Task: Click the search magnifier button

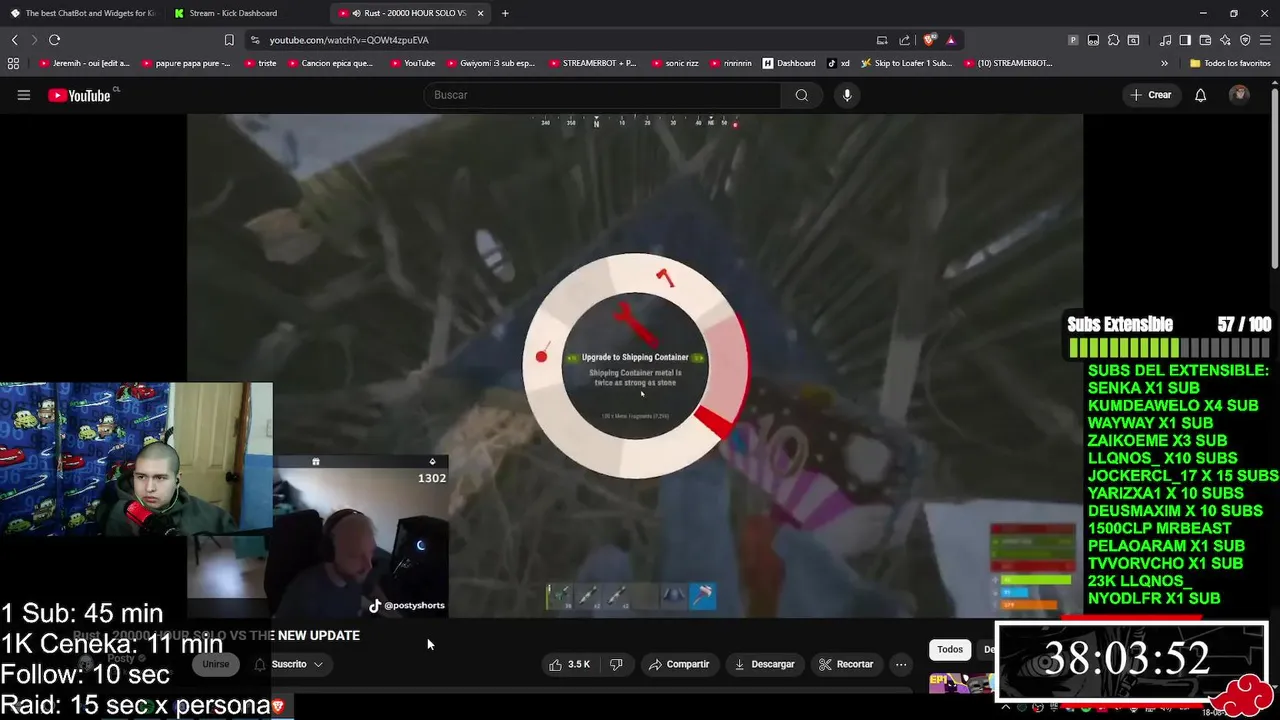Action: 802,95
